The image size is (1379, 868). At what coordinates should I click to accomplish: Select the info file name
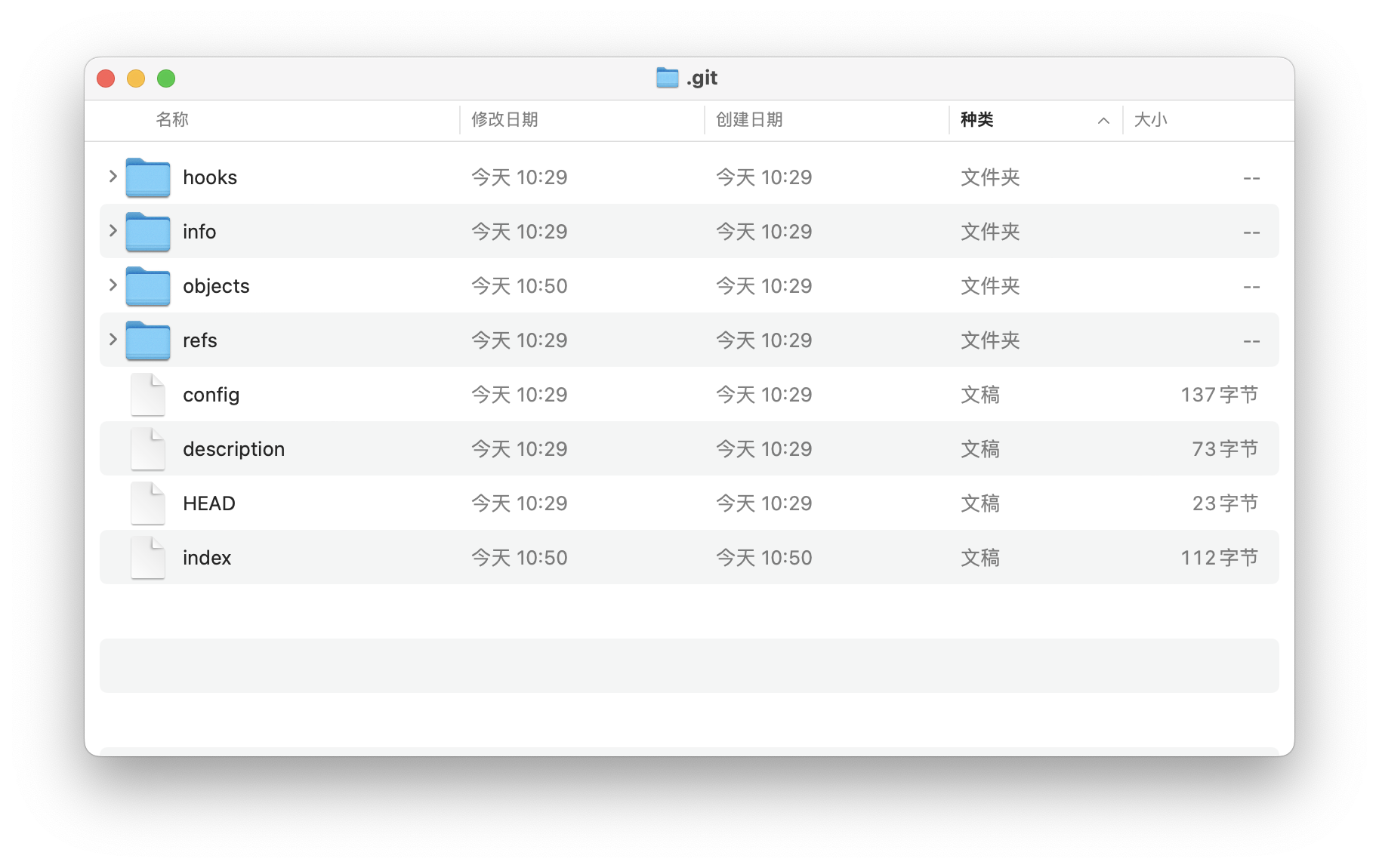pyautogui.click(x=199, y=232)
